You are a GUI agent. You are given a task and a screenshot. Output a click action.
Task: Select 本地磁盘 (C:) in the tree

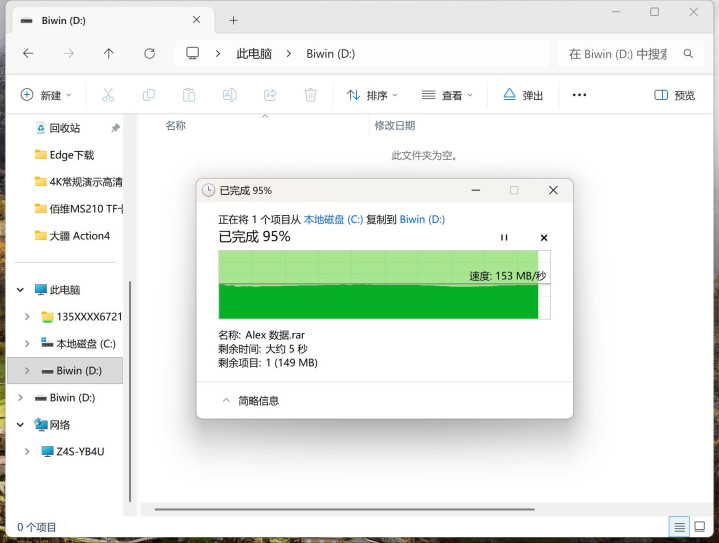click(x=86, y=344)
